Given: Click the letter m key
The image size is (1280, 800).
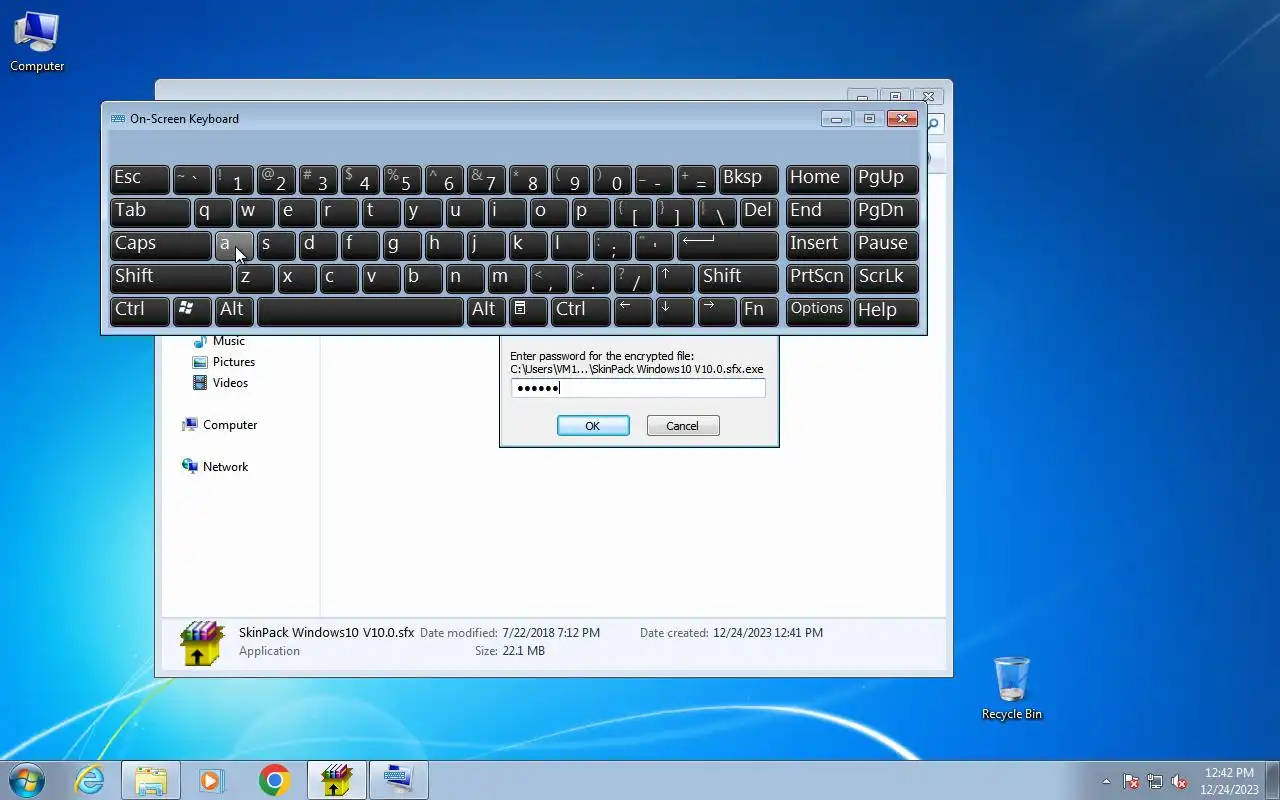Looking at the screenshot, I should pyautogui.click(x=507, y=278).
